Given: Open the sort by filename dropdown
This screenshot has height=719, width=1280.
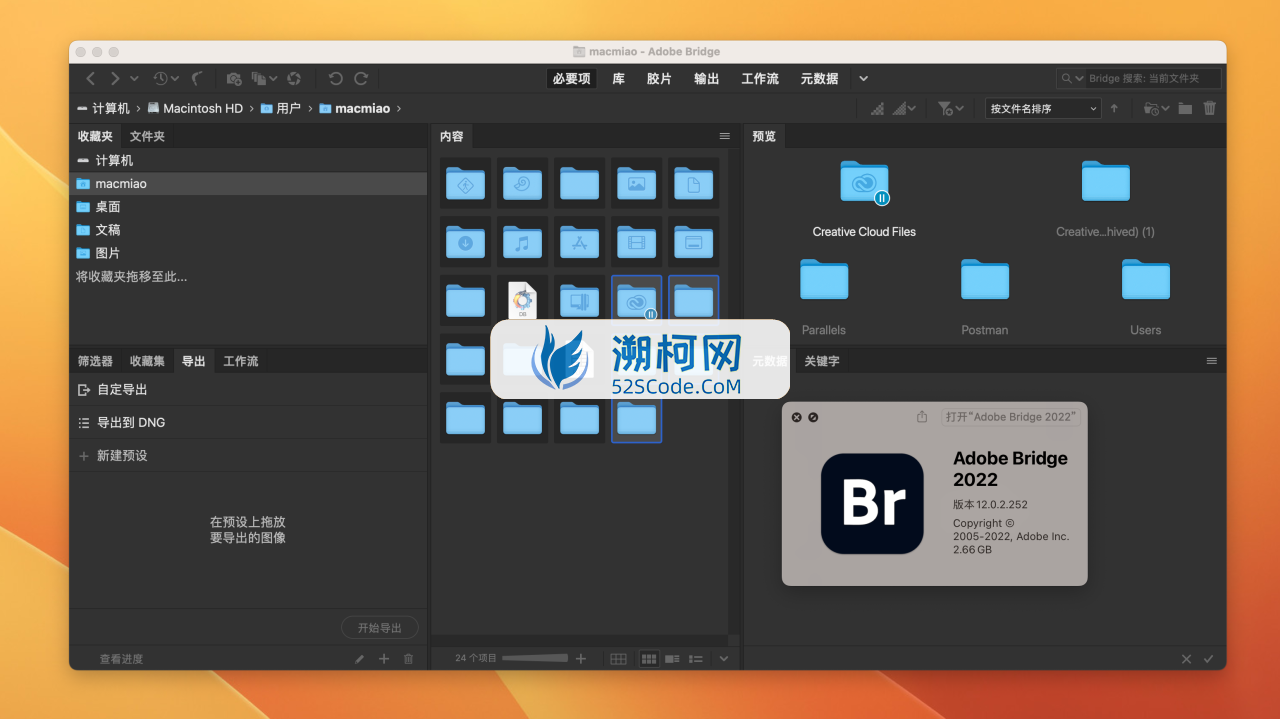Looking at the screenshot, I should pos(1043,108).
